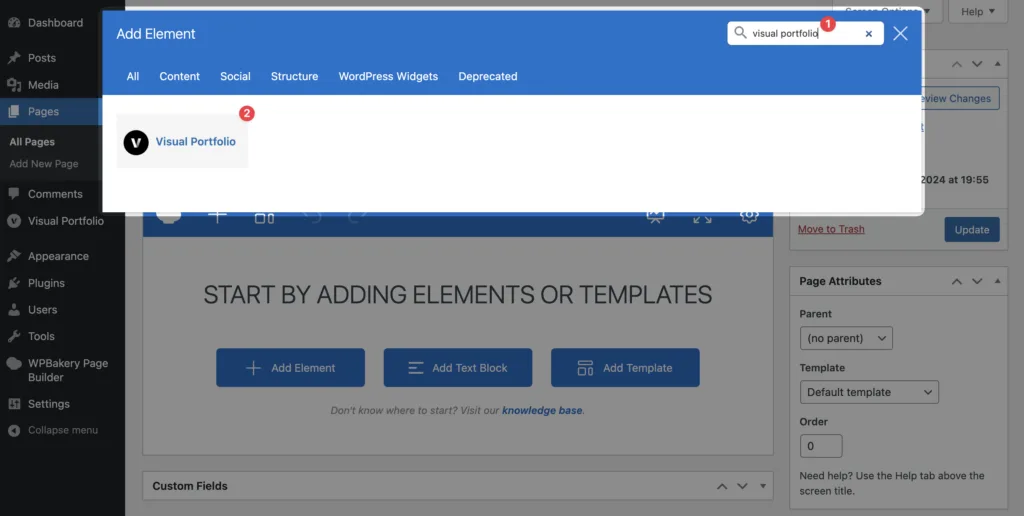1024x516 pixels.
Task: Focus the element search field
Action: [805, 33]
